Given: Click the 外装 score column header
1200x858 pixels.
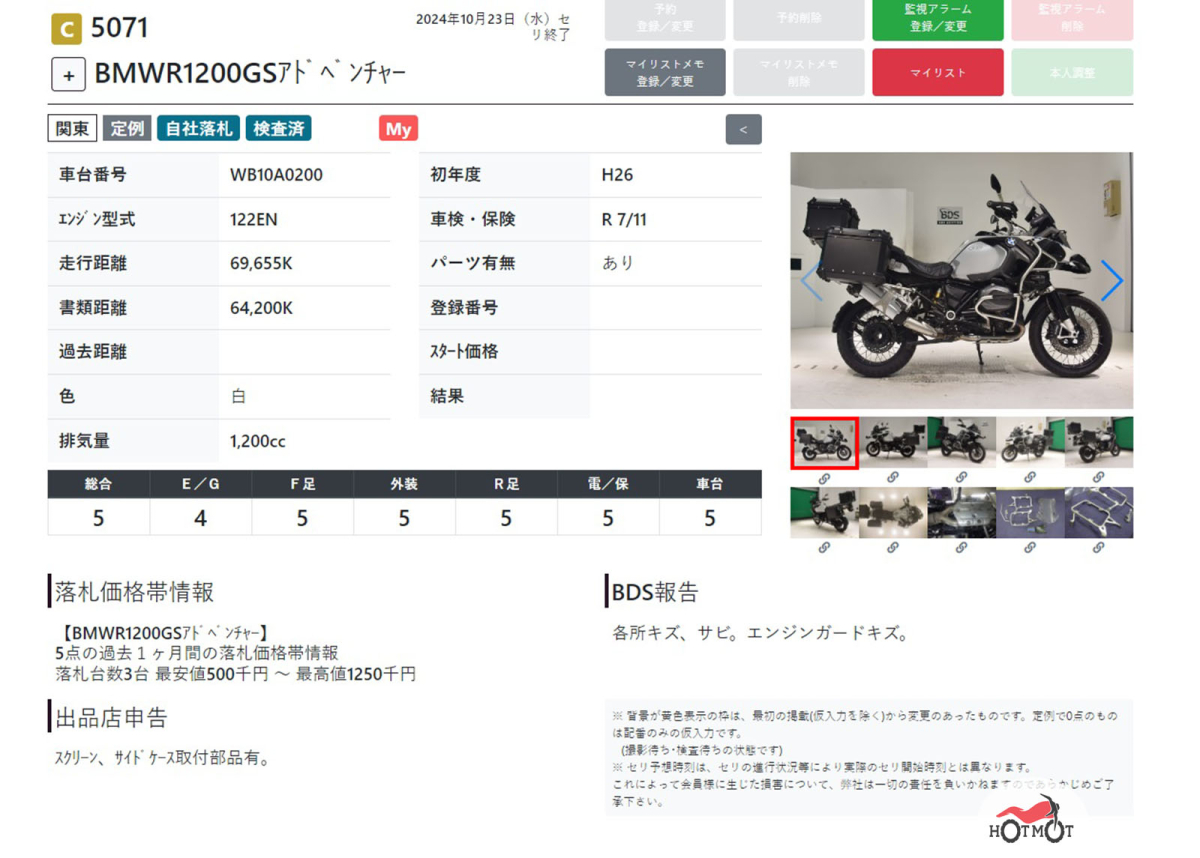Looking at the screenshot, I should pos(404,484).
